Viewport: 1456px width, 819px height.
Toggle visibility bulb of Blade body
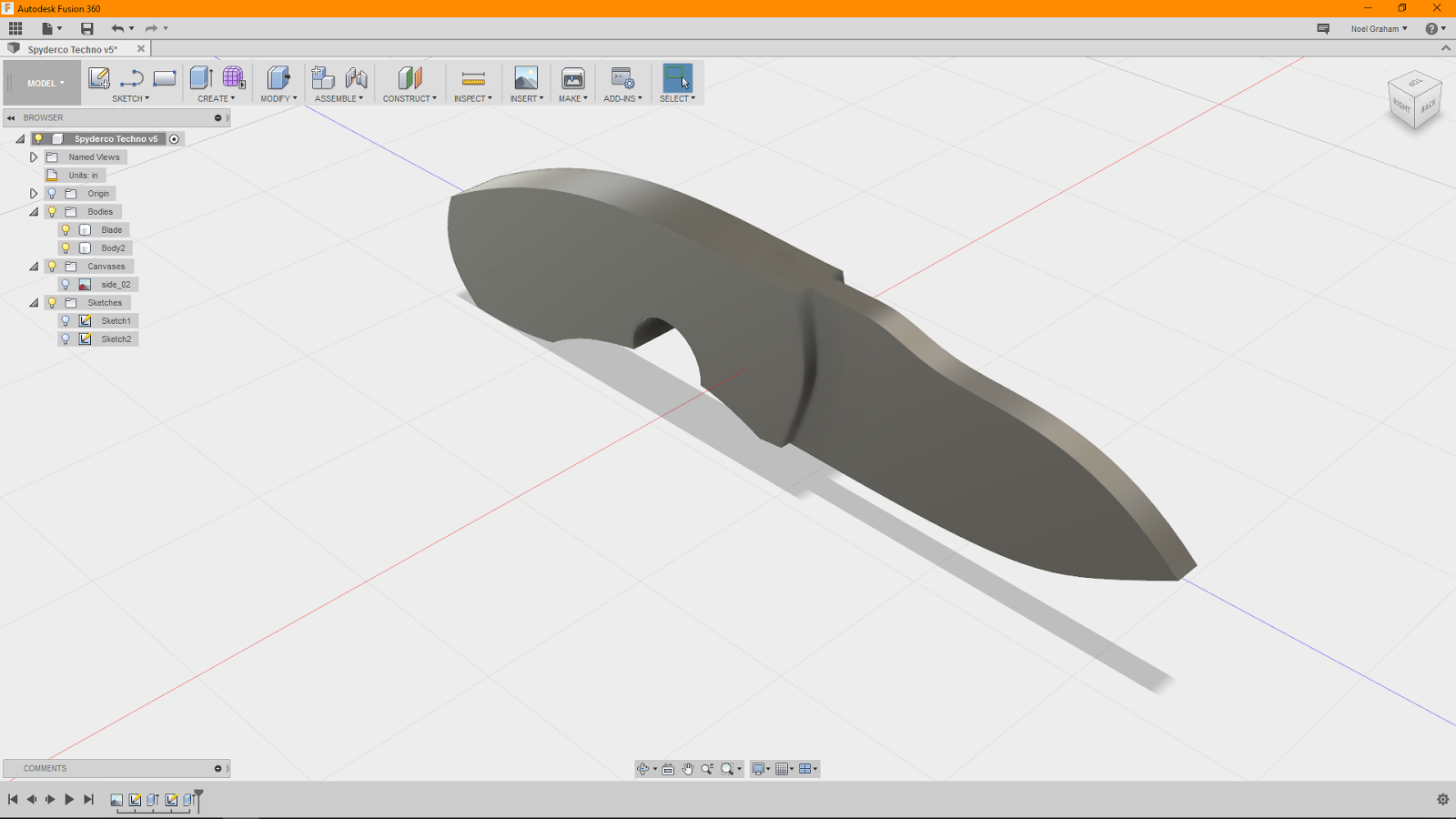click(x=66, y=230)
